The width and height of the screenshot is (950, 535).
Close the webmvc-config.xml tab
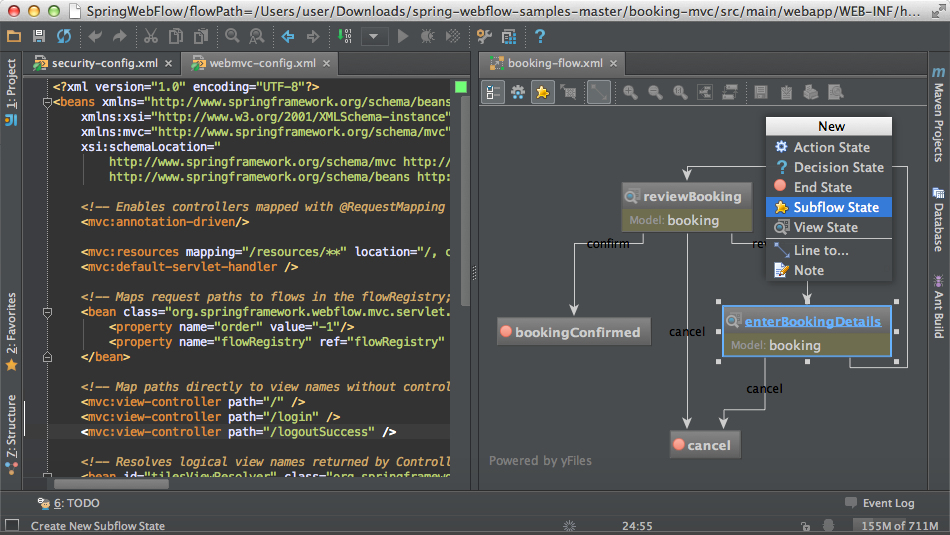327,63
